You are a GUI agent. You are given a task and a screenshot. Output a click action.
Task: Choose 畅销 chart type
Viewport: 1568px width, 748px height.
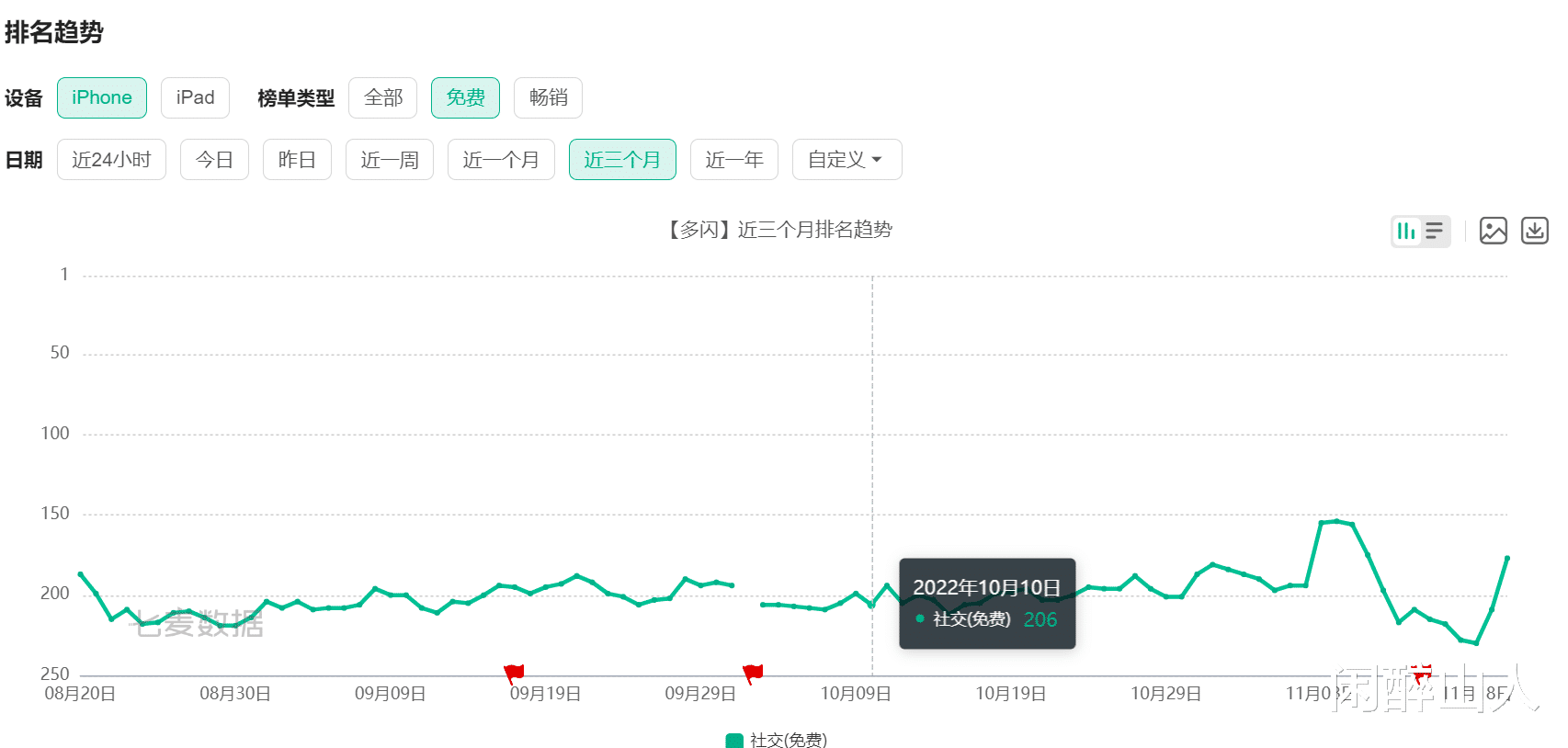548,97
